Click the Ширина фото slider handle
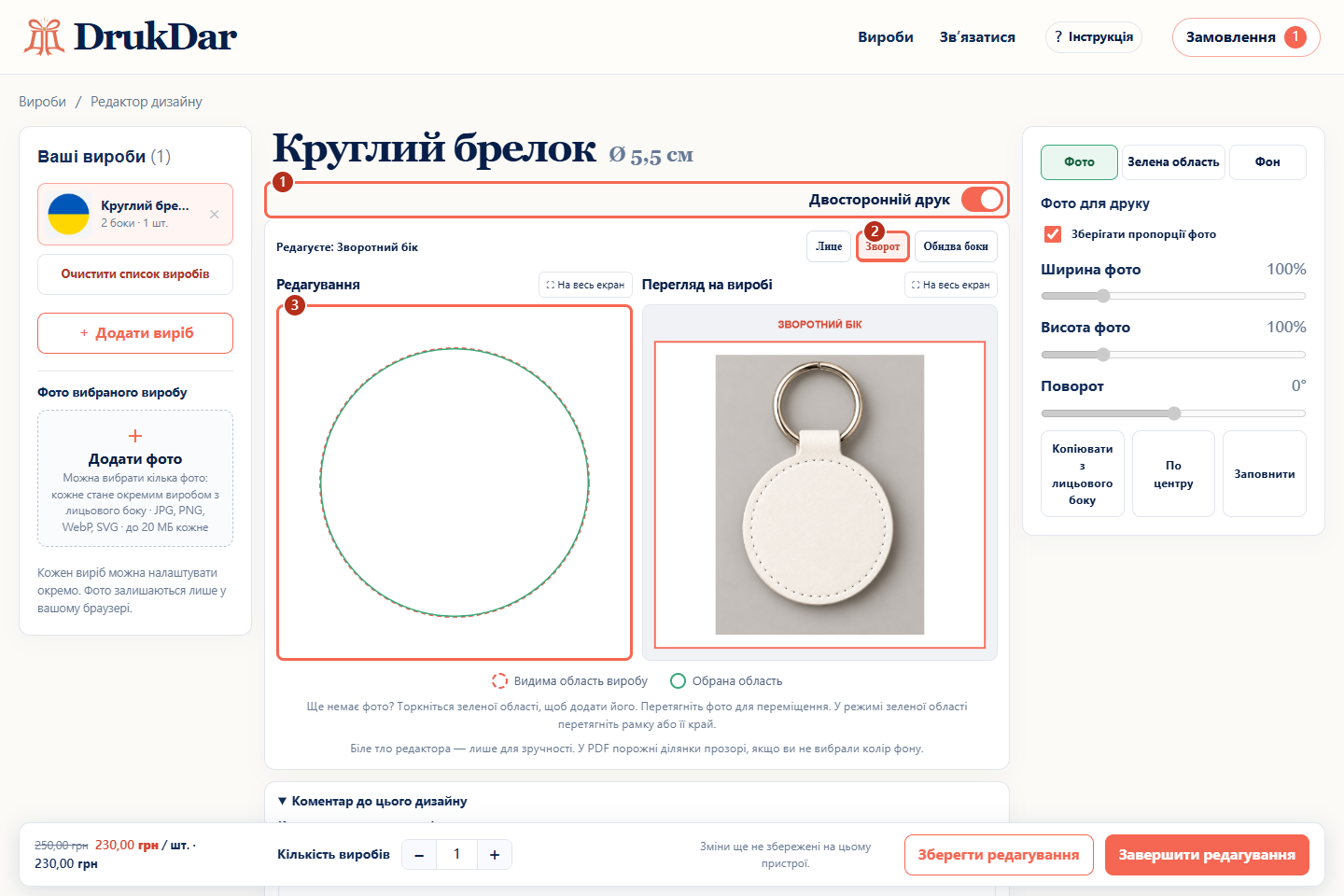1344x896 pixels. click(1103, 296)
